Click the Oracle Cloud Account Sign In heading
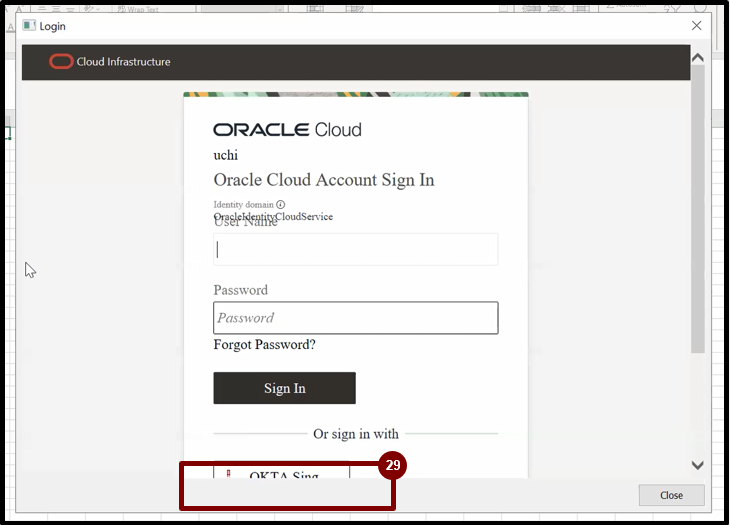730x525 pixels. point(324,180)
